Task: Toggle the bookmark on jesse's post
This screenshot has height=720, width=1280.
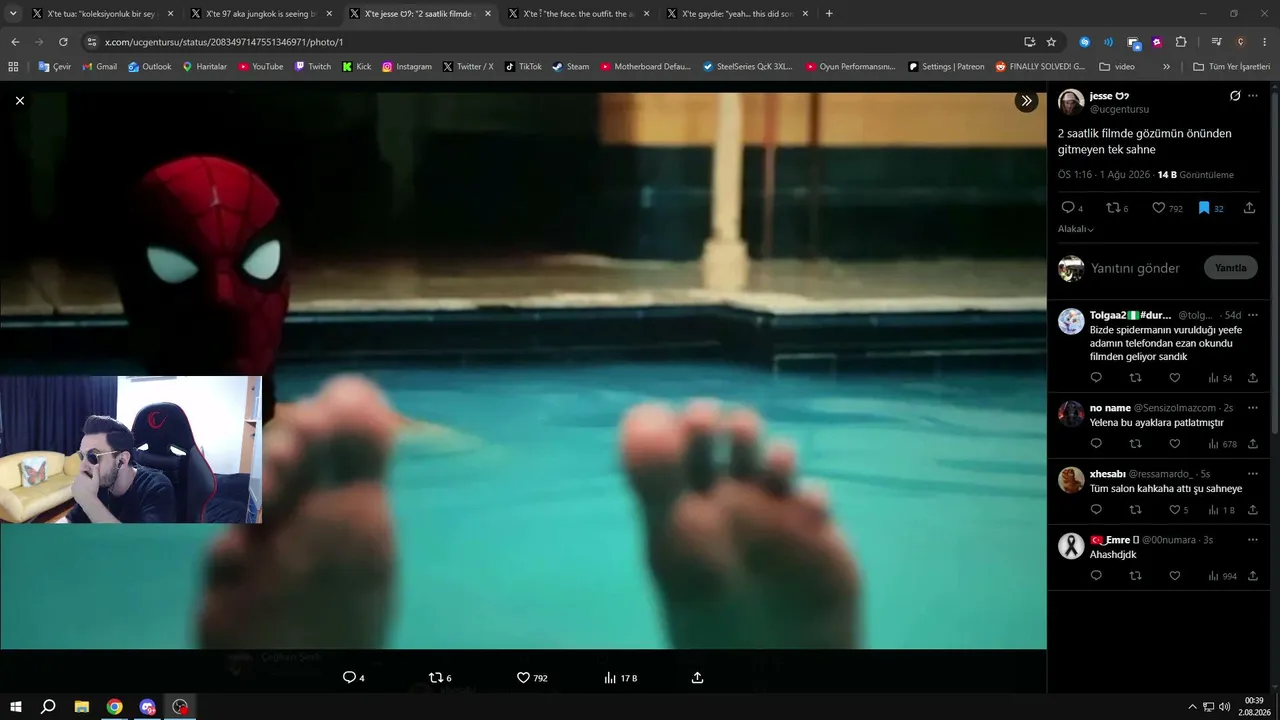Action: [1204, 208]
